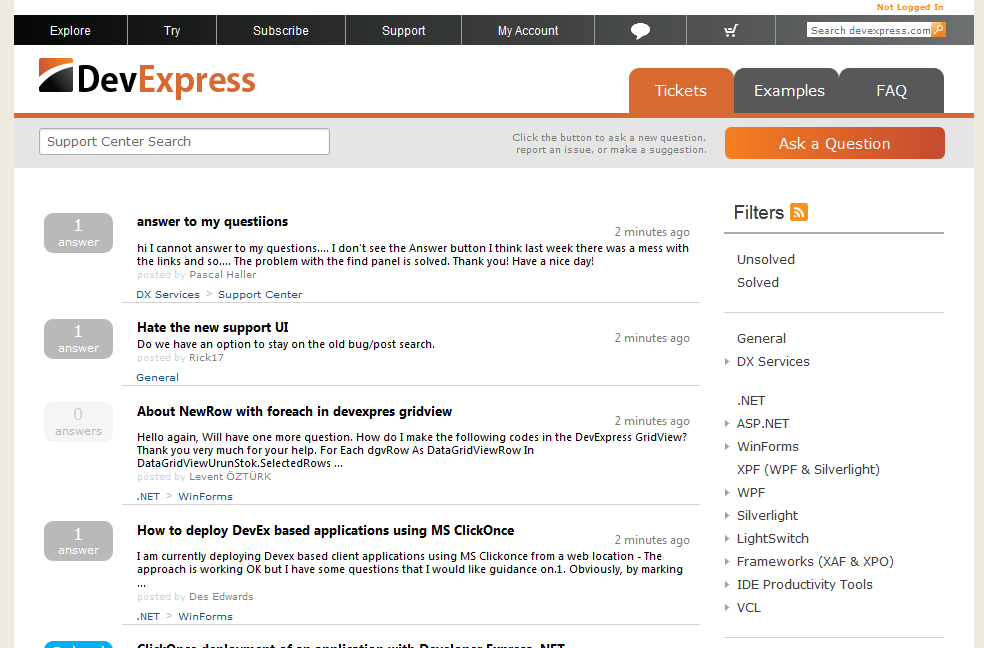Screen dimensions: 984x648
Task: Expand the IDE Productivity Tools arrow
Action: [727, 585]
